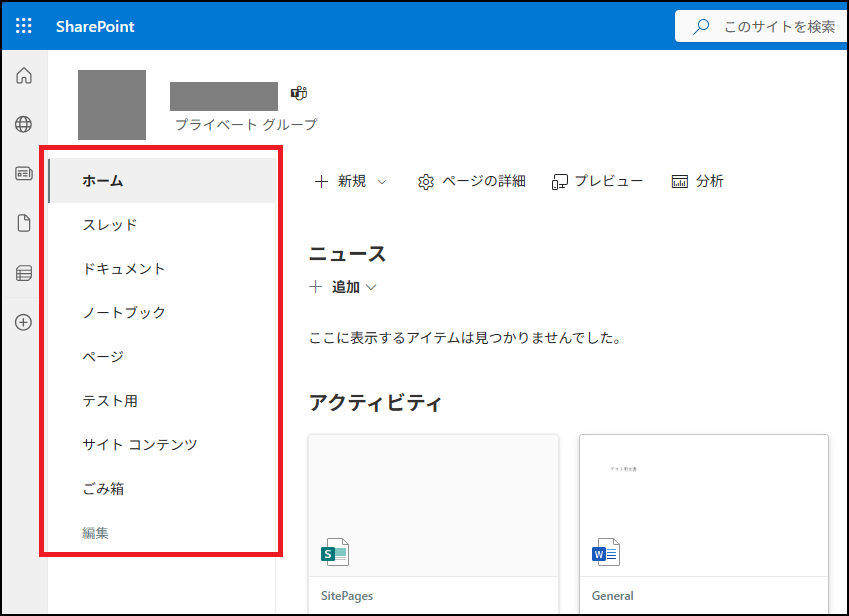
Task: Expand the 新規 dropdown chevron
Action: tap(382, 182)
